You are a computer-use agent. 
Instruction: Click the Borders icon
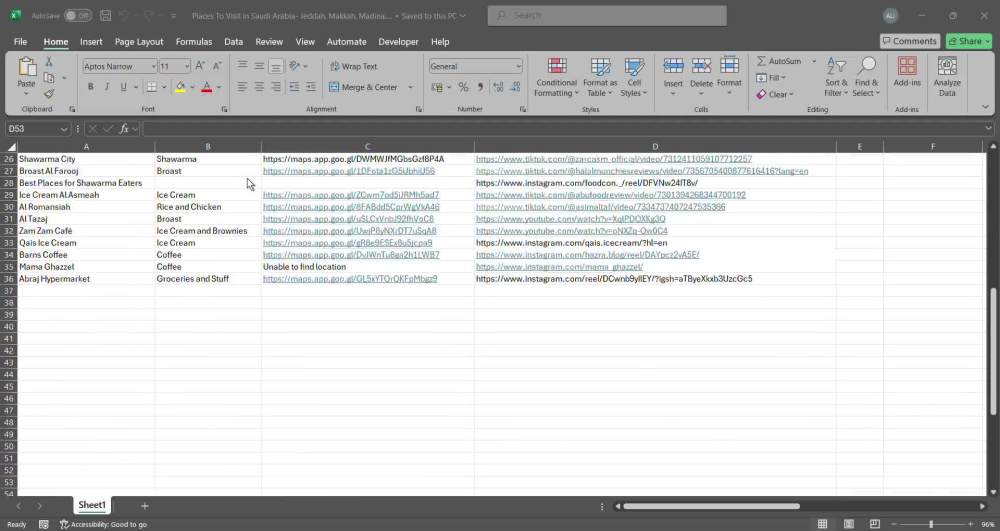(x=152, y=87)
